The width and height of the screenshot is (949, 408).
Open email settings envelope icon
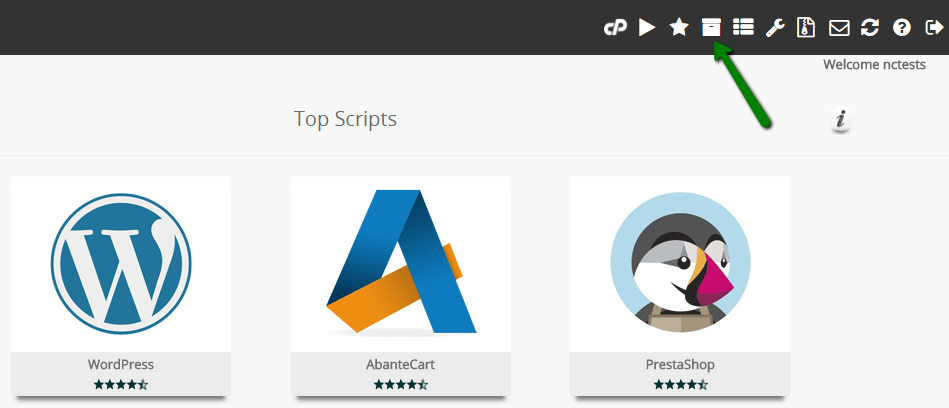click(839, 28)
